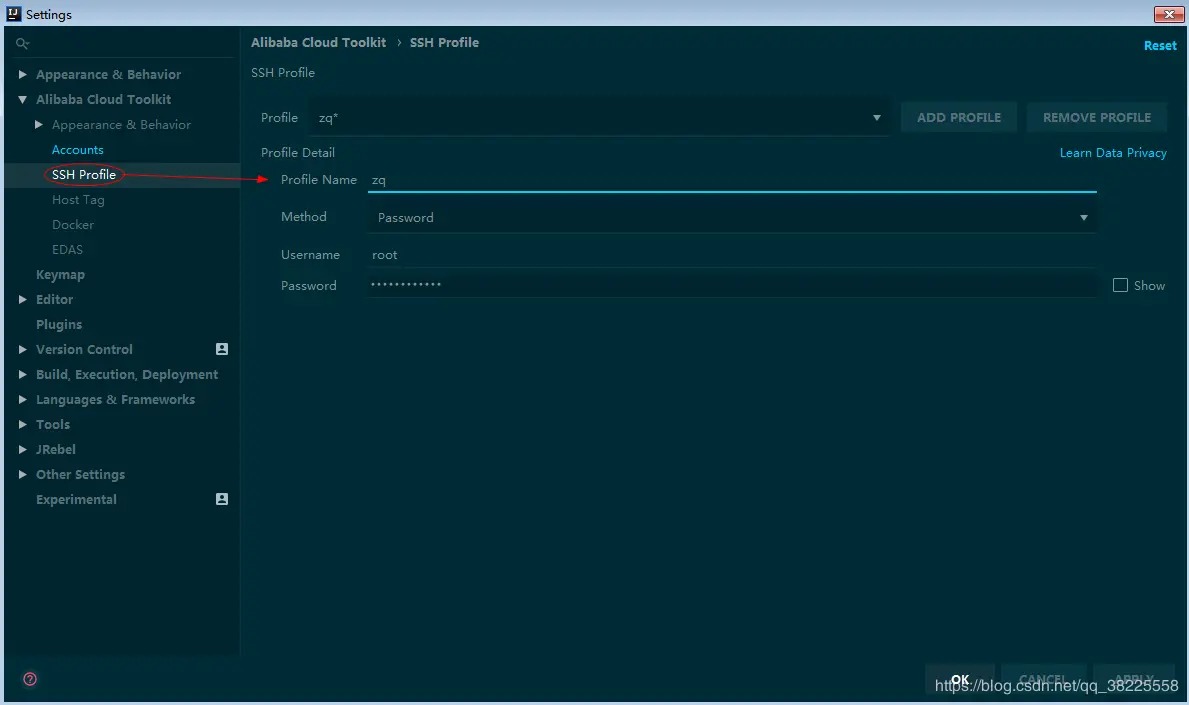1189x705 pixels.
Task: Collapse the Alibaba Cloud Toolkit node
Action: (23, 99)
